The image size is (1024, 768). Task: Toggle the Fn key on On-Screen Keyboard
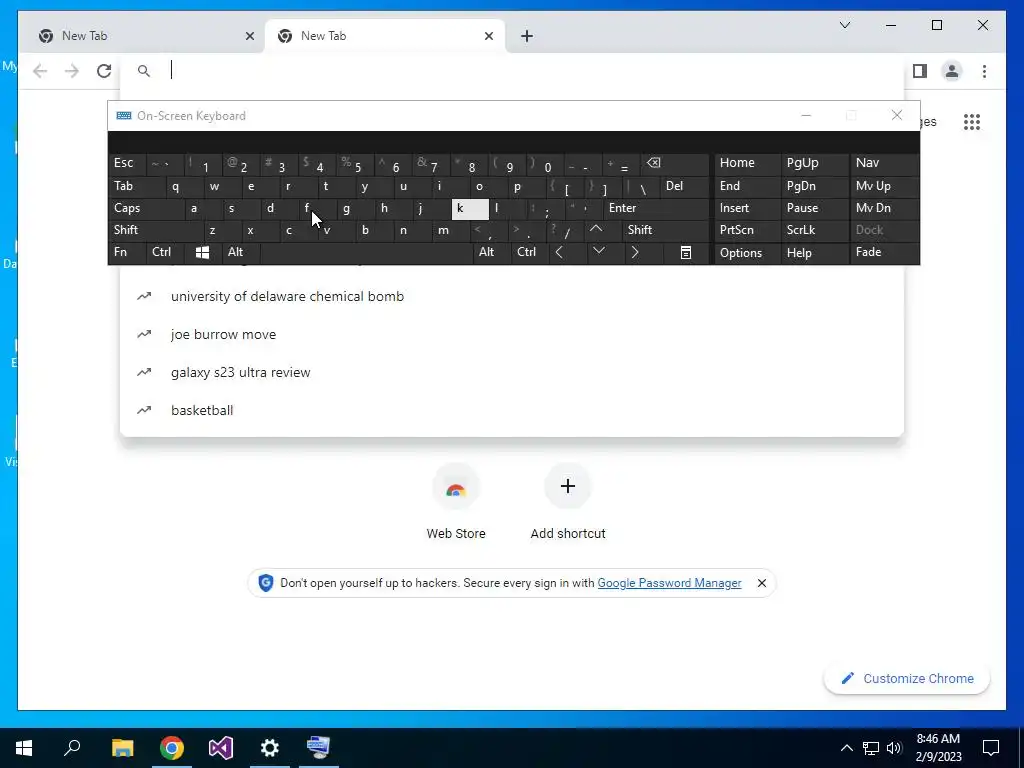click(x=127, y=253)
